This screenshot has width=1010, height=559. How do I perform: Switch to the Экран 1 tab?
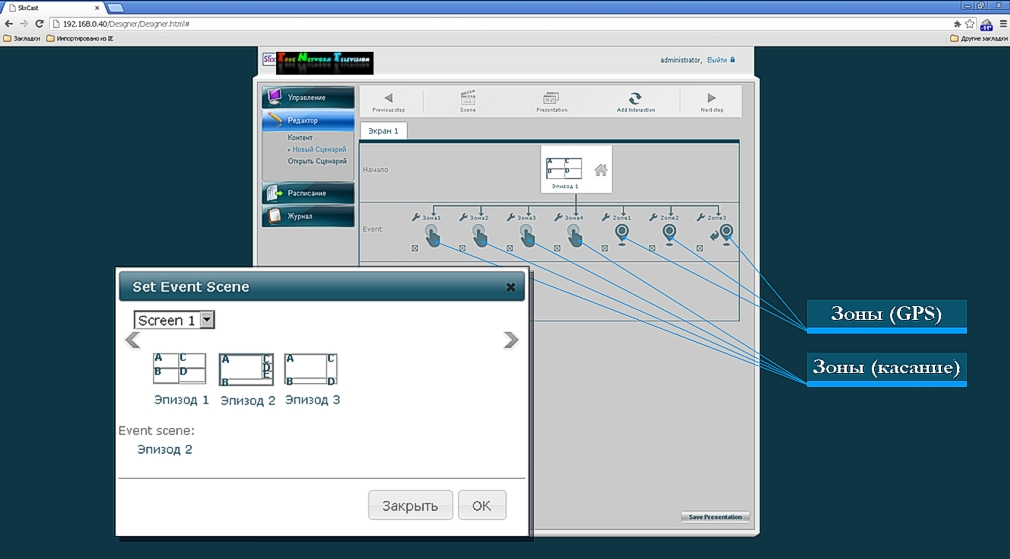tap(383, 130)
